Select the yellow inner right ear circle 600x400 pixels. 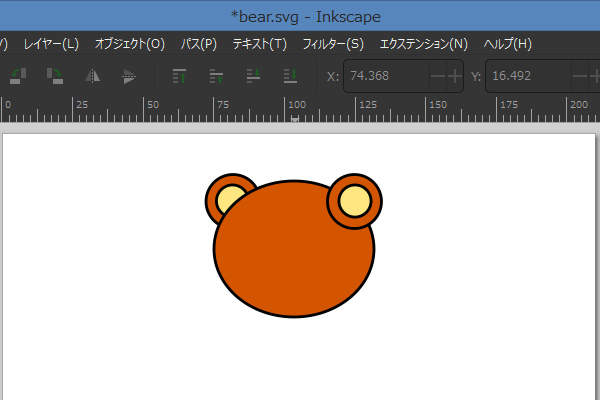(355, 202)
